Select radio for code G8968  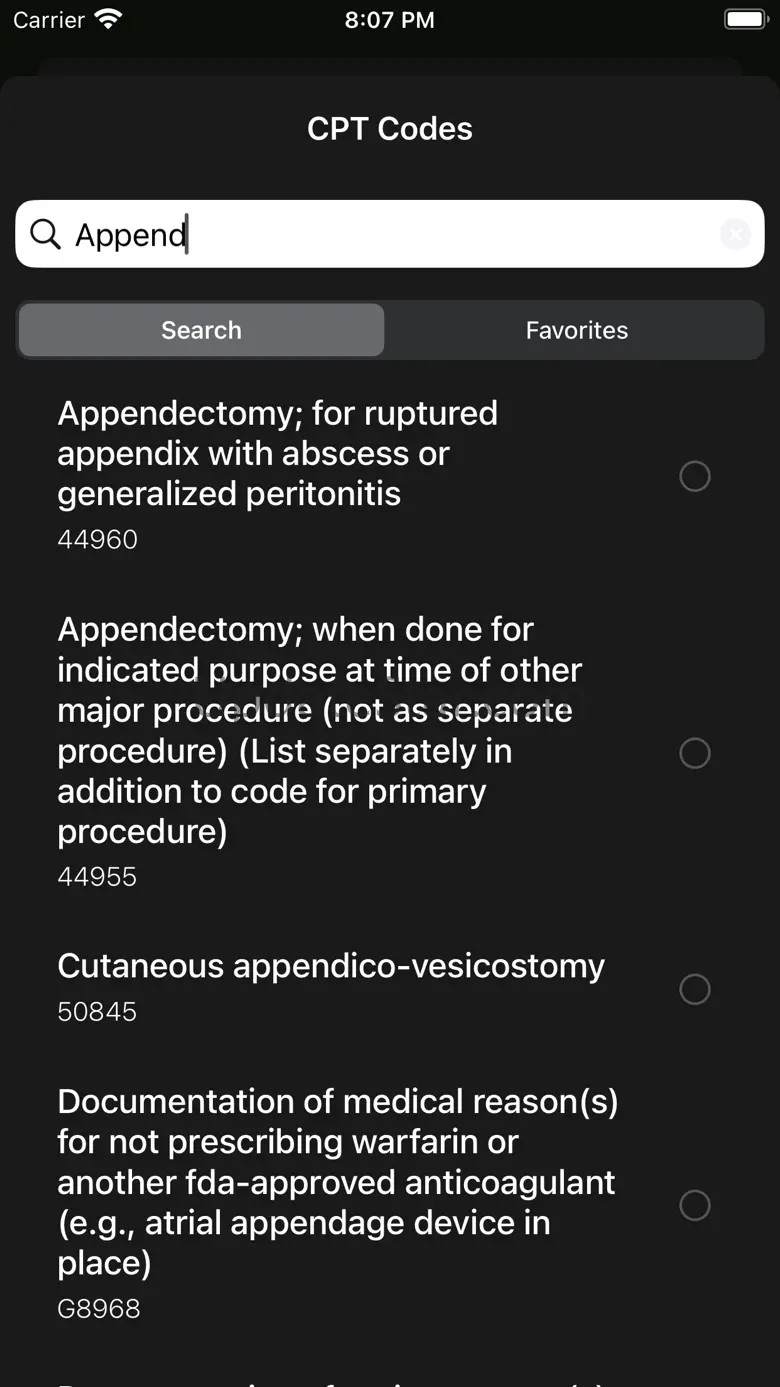(695, 1205)
